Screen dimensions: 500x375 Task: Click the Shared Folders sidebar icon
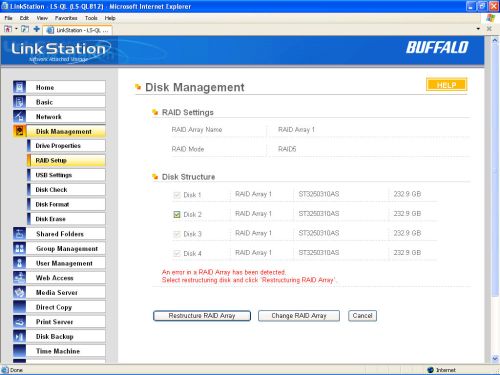(19, 234)
